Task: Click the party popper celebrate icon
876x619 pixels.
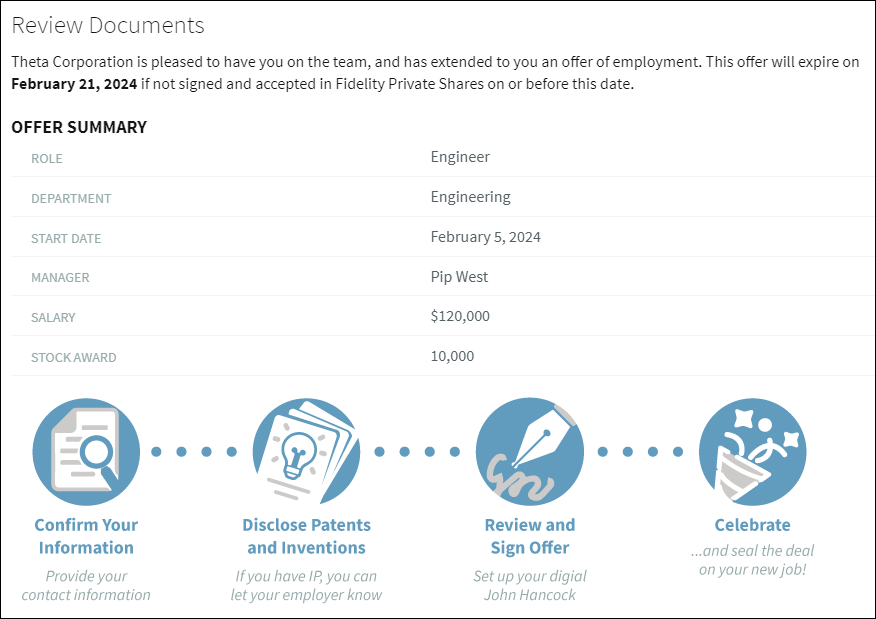Action: click(752, 451)
